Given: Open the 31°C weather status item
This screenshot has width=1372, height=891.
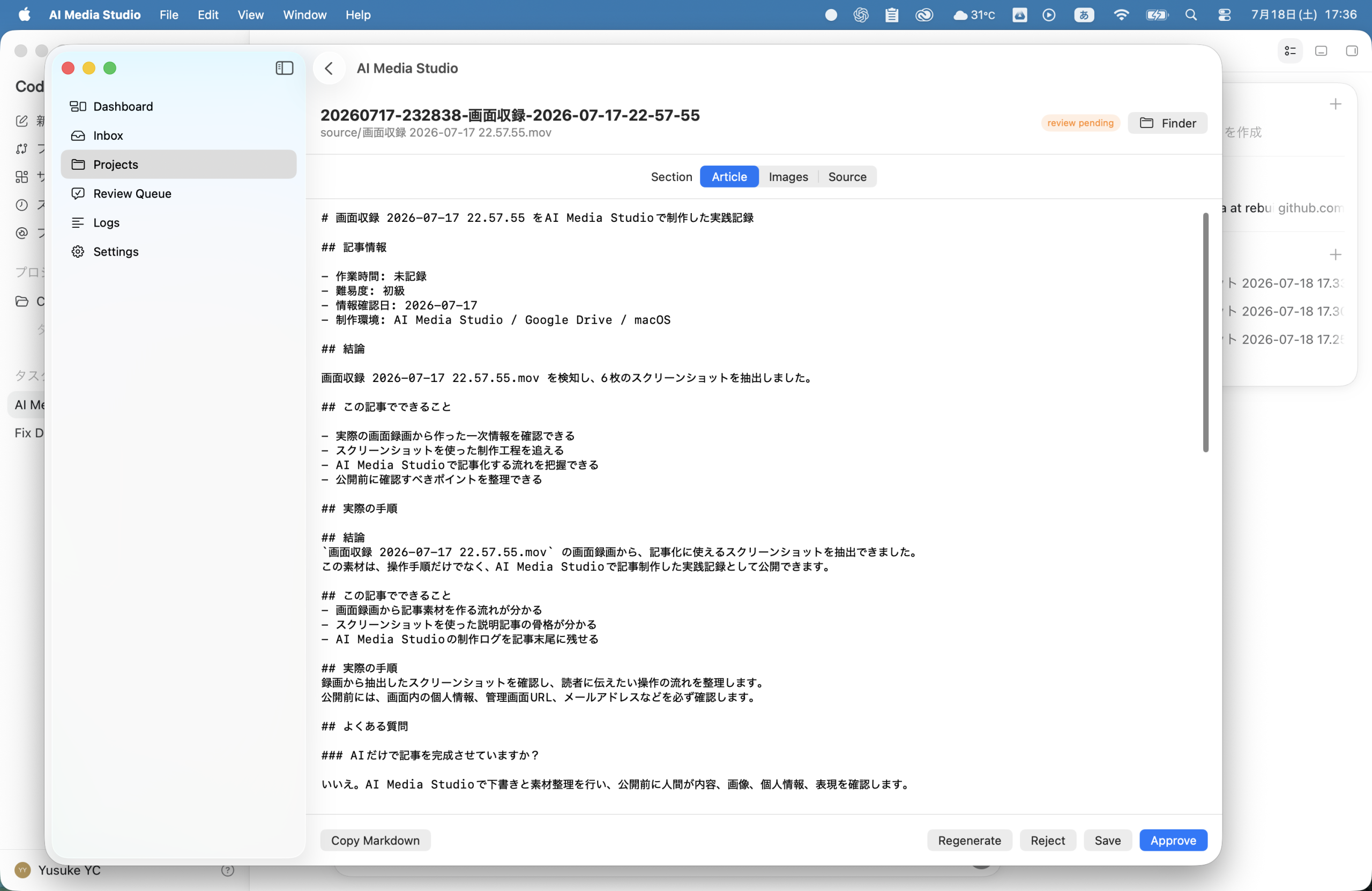Looking at the screenshot, I should (x=974, y=15).
